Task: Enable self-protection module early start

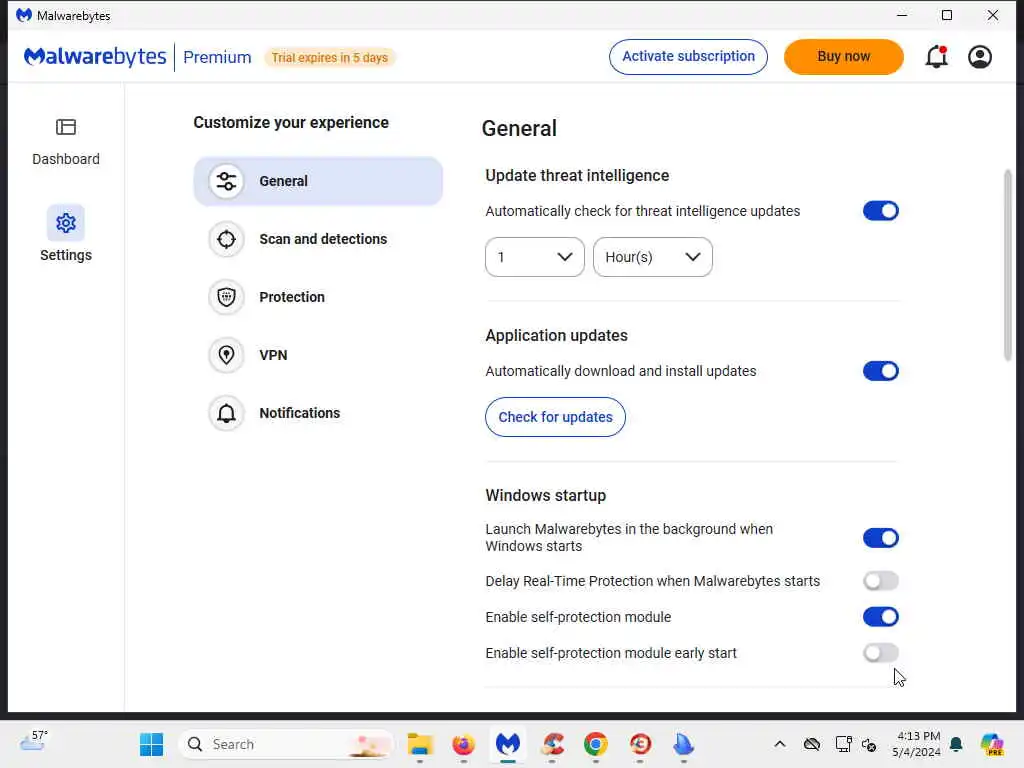Action: tap(880, 652)
